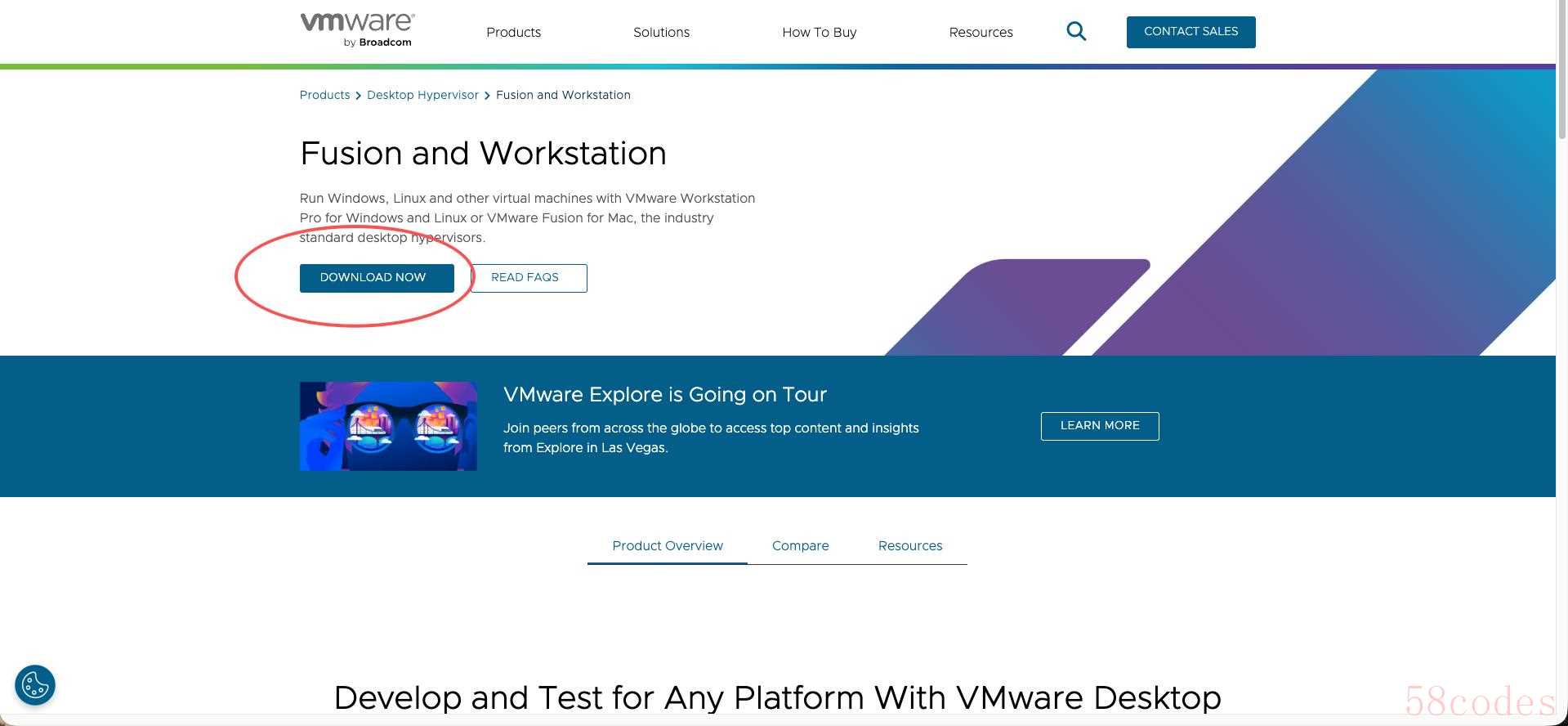This screenshot has height=726, width=1568.
Task: Click the Learn More button
Action: [x=1100, y=426]
